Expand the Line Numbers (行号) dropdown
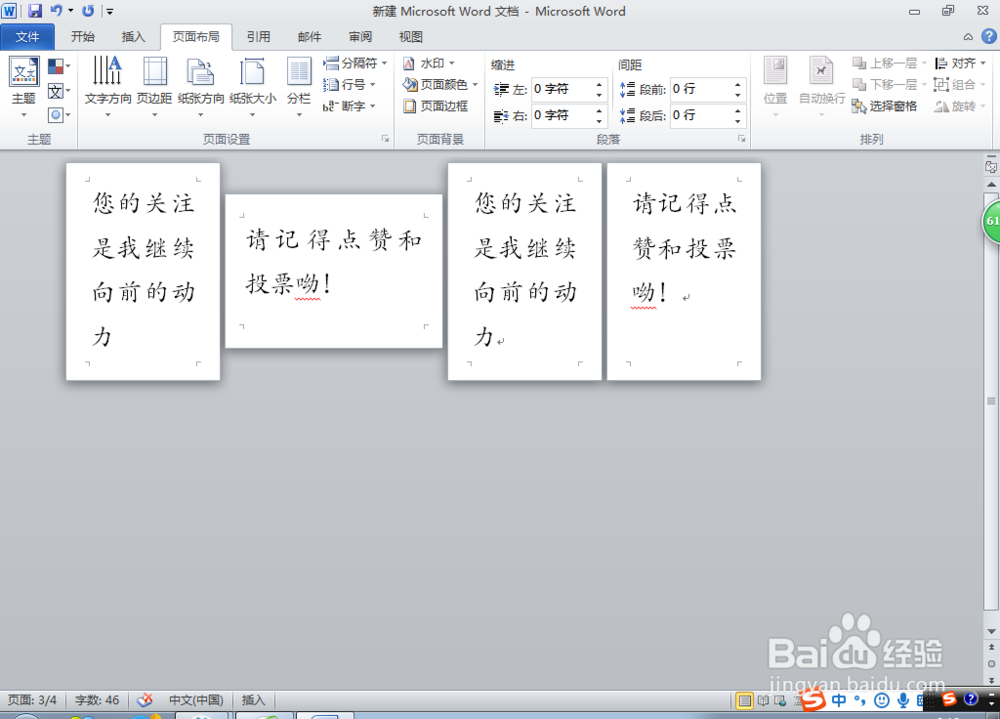1000x719 pixels. pyautogui.click(x=350, y=84)
